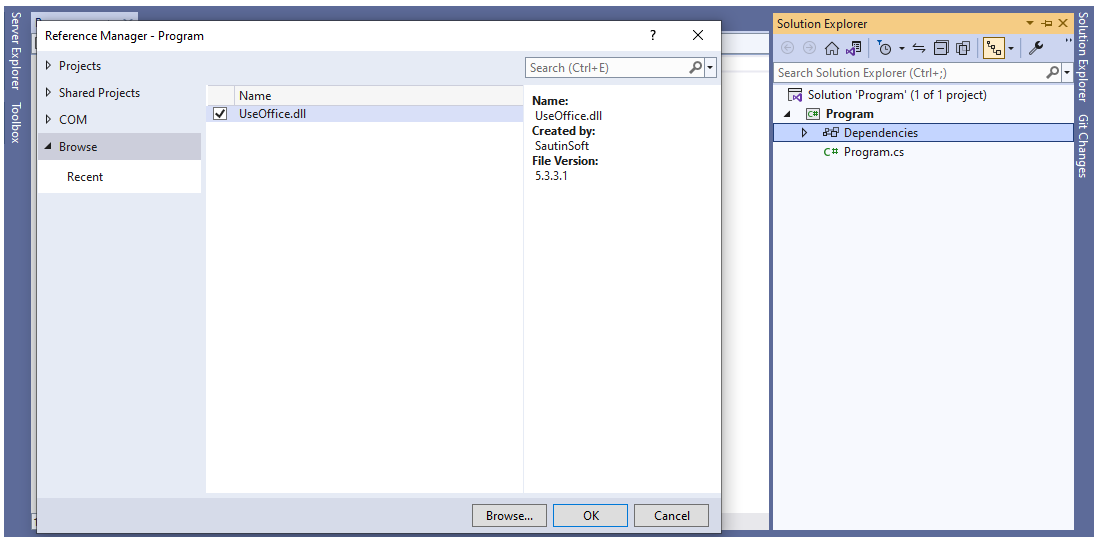Select Program.cs in Solution Explorer
This screenshot has height=545, width=1099.
tap(873, 152)
